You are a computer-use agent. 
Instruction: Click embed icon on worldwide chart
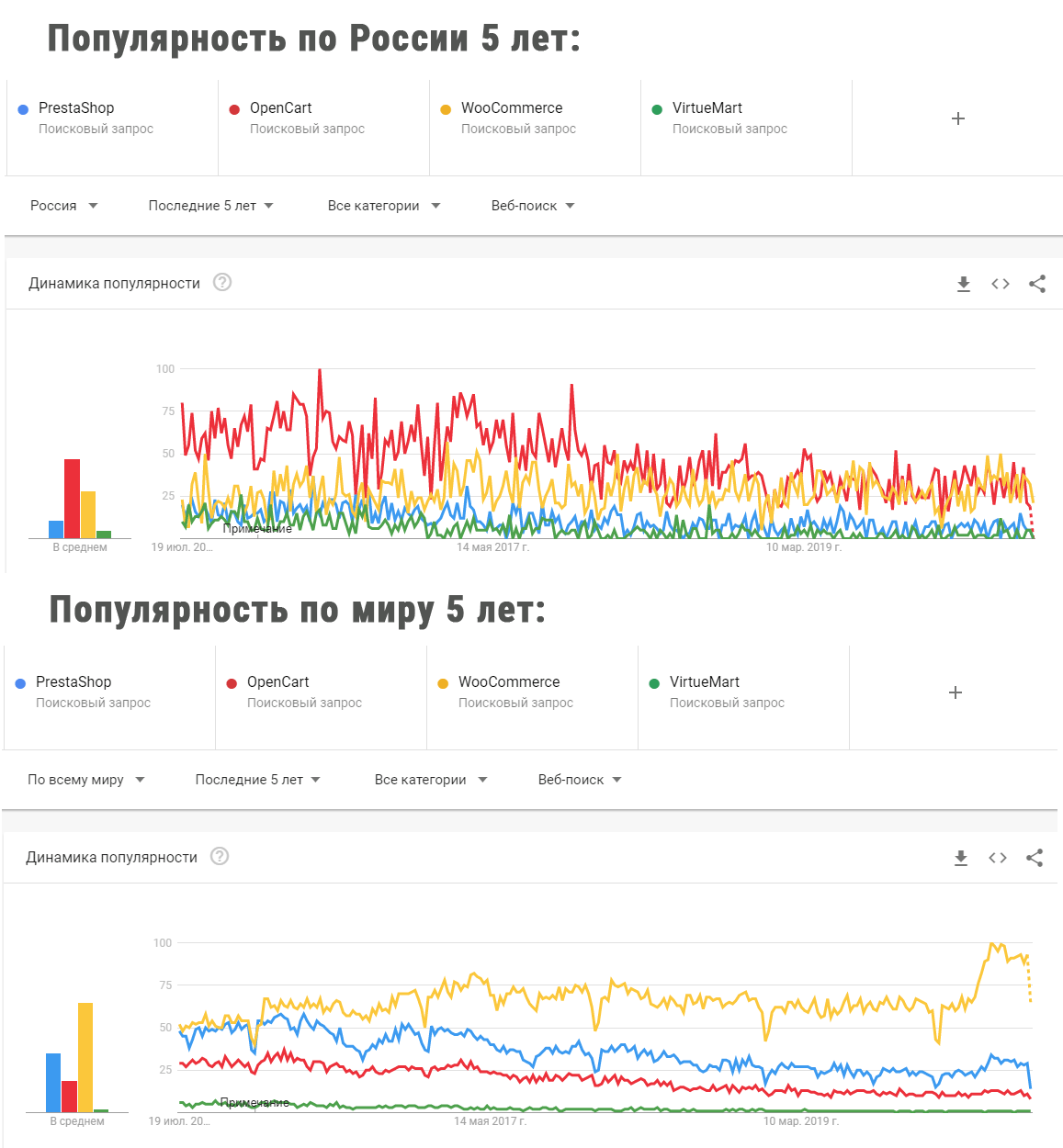coord(998,858)
